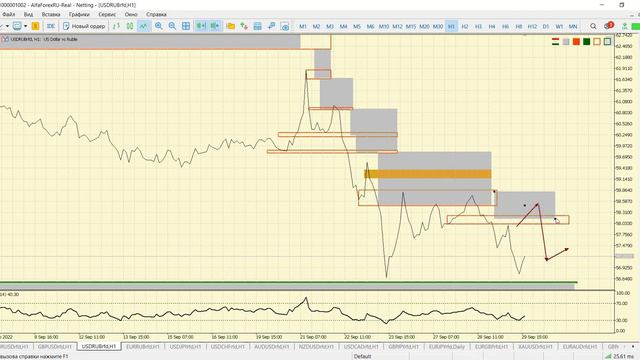Switch to the USDCHFrfd,H1 chart tab
The width and height of the screenshot is (640, 360).
tap(228, 347)
